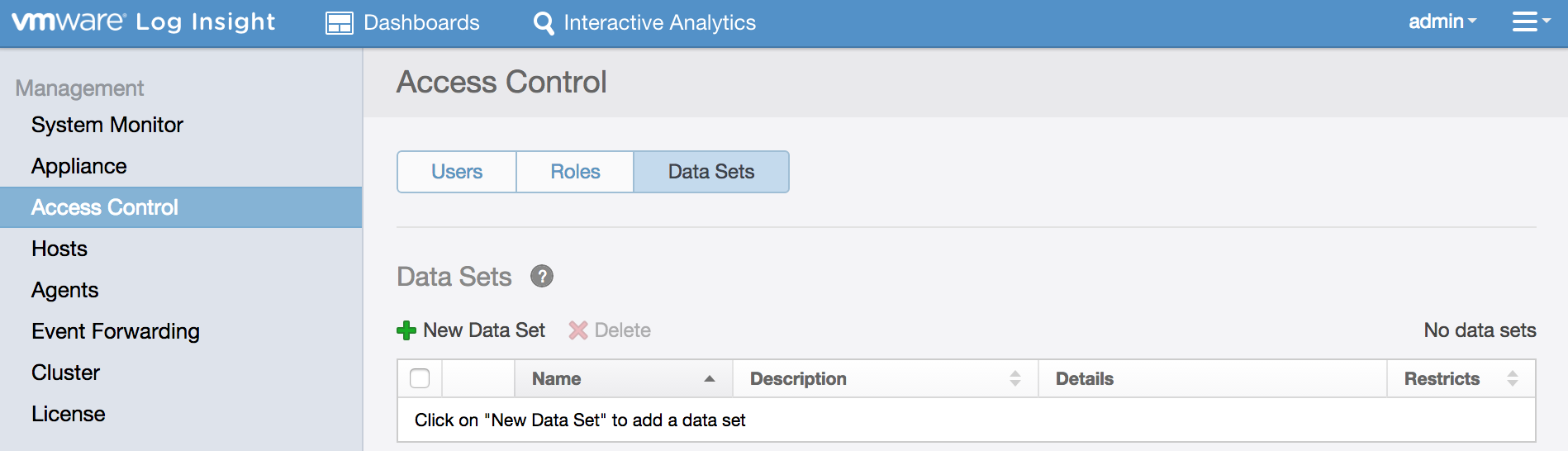Open System Monitor in Management sidebar
The image size is (1568, 451).
coord(107,125)
